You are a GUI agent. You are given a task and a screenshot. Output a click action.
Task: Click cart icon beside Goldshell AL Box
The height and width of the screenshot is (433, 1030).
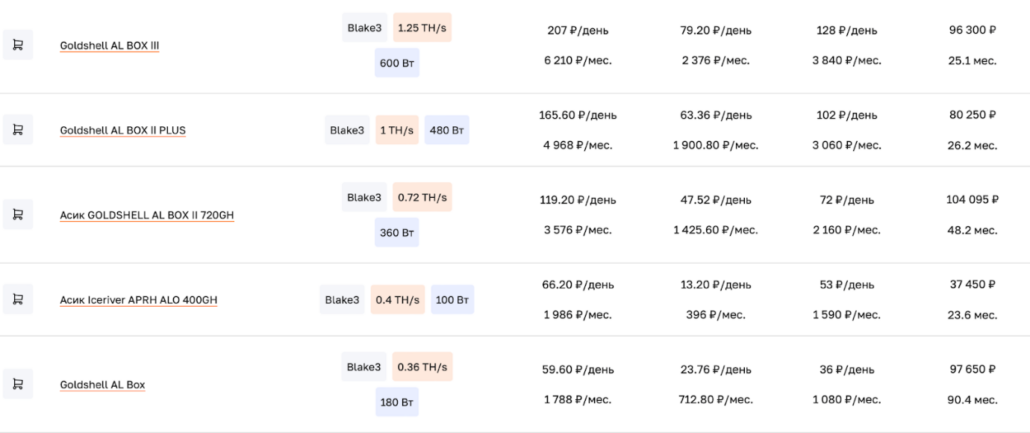pos(17,384)
